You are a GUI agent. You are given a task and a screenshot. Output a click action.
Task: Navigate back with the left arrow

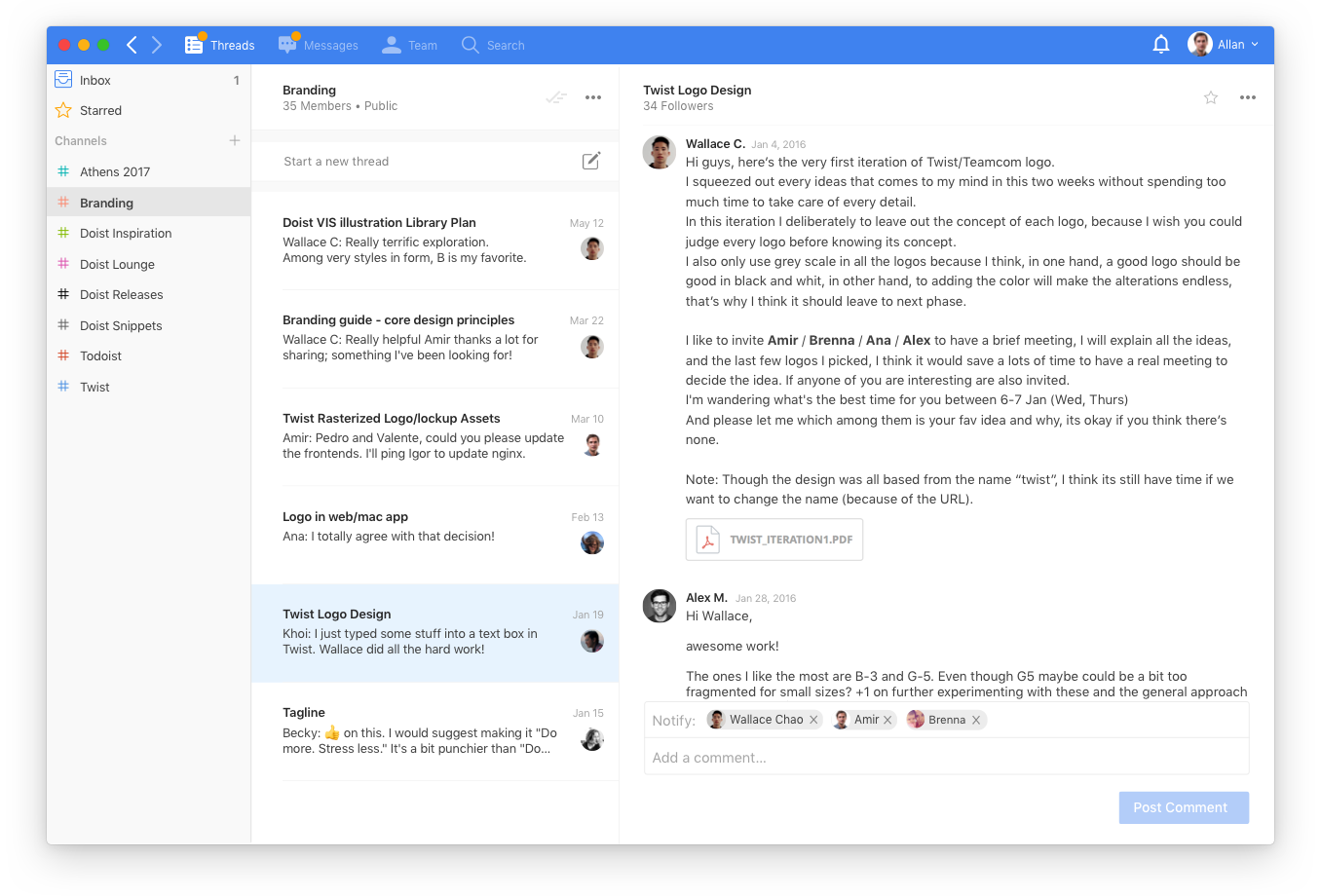(132, 44)
